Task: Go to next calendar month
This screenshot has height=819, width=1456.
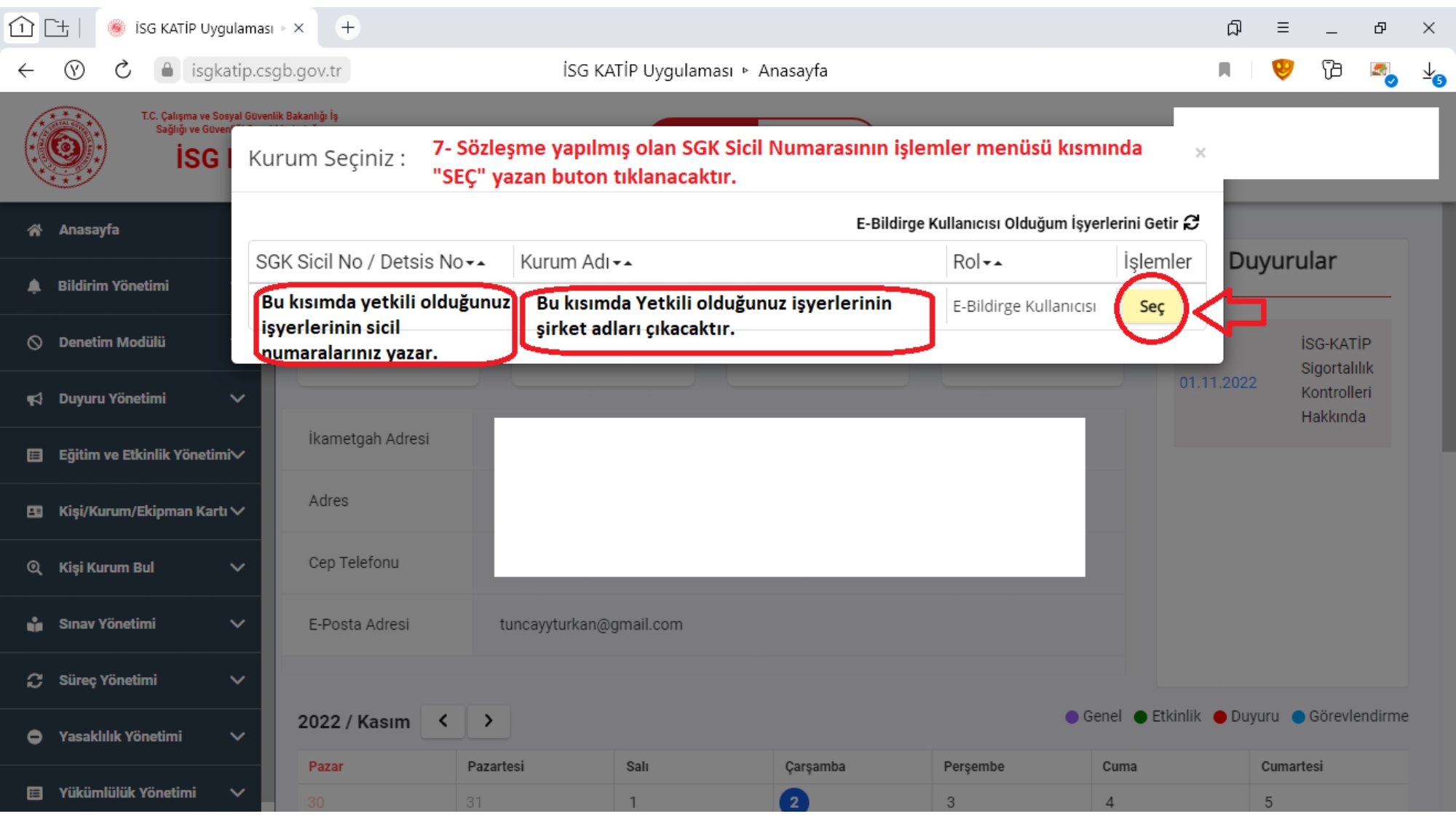Action: click(x=488, y=721)
